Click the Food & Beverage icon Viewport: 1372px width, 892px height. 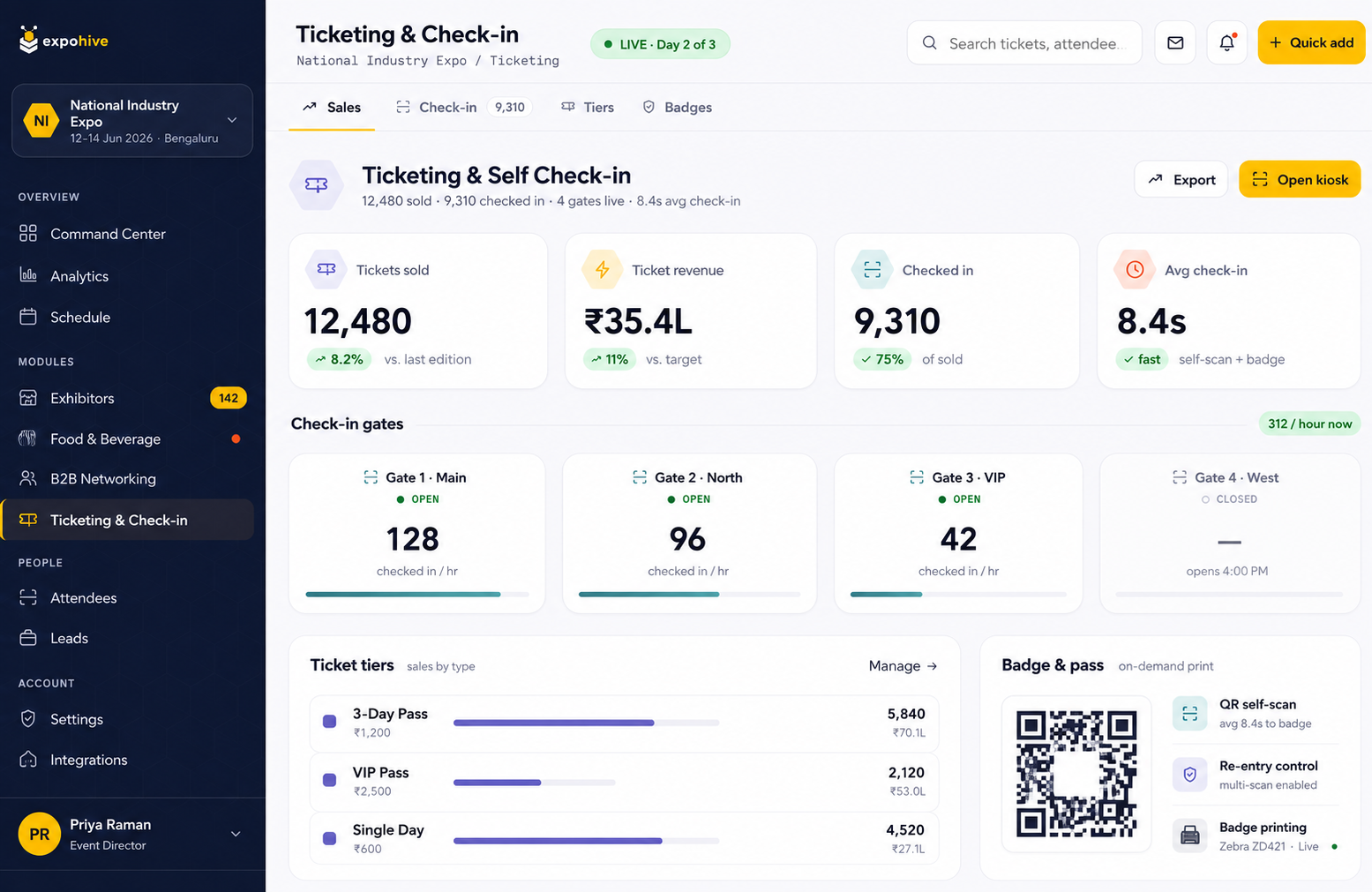pos(28,439)
